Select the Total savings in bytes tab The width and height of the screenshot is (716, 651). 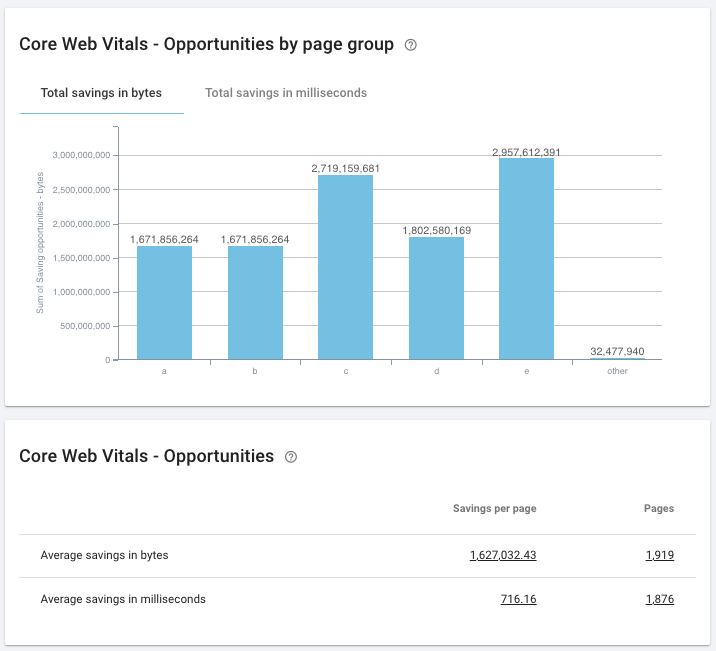click(x=101, y=93)
